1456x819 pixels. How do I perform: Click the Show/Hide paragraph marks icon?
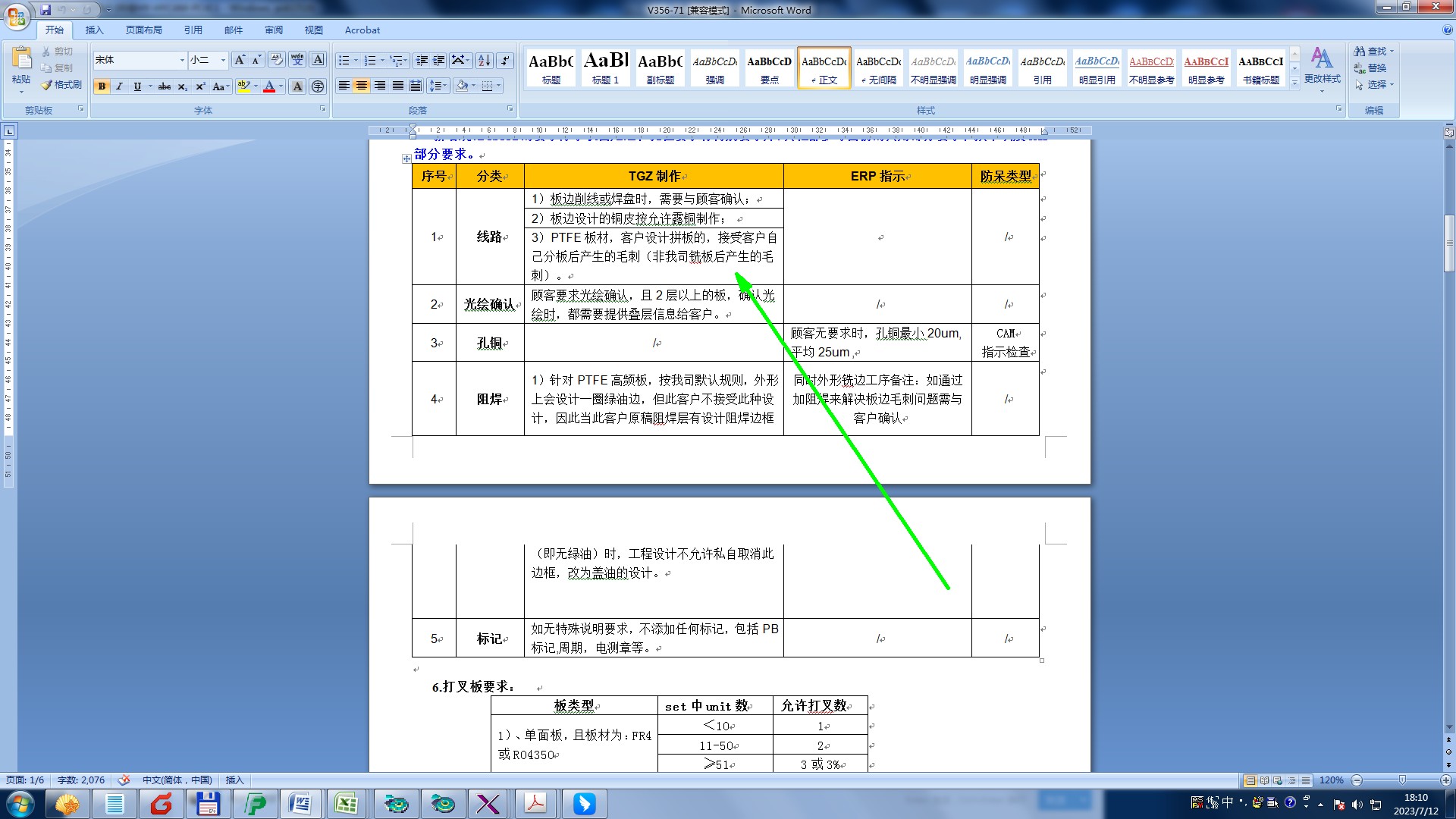click(505, 60)
